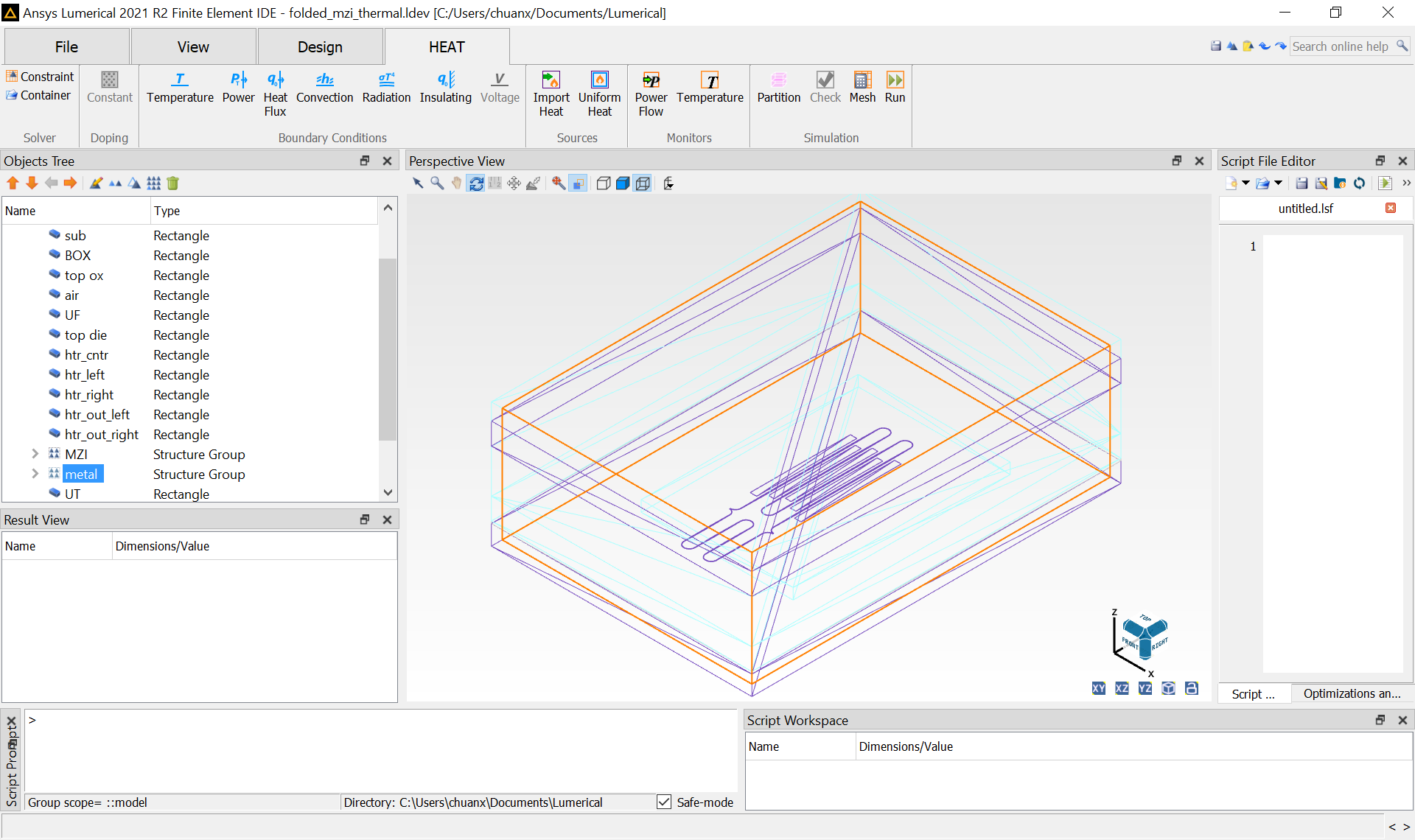Click the zoom extents icon
Screen dimensions: 1415x840
(x=559, y=183)
